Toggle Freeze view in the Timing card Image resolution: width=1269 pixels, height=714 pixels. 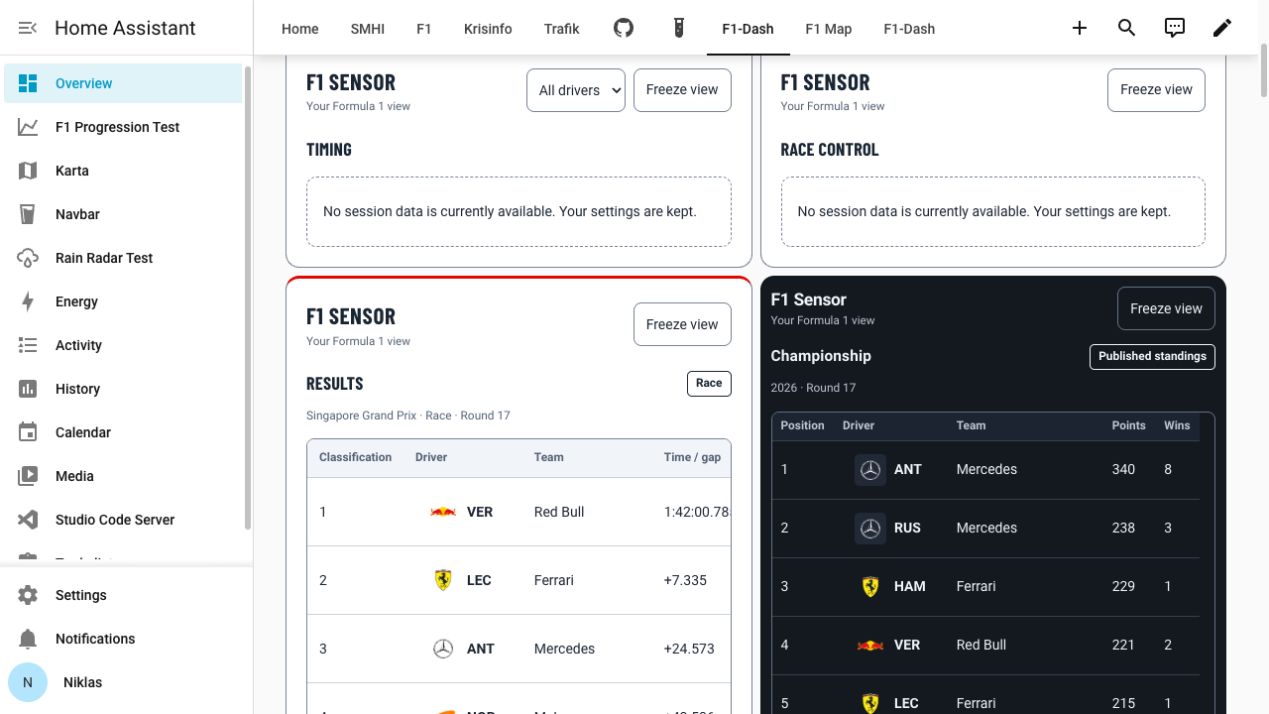682,90
